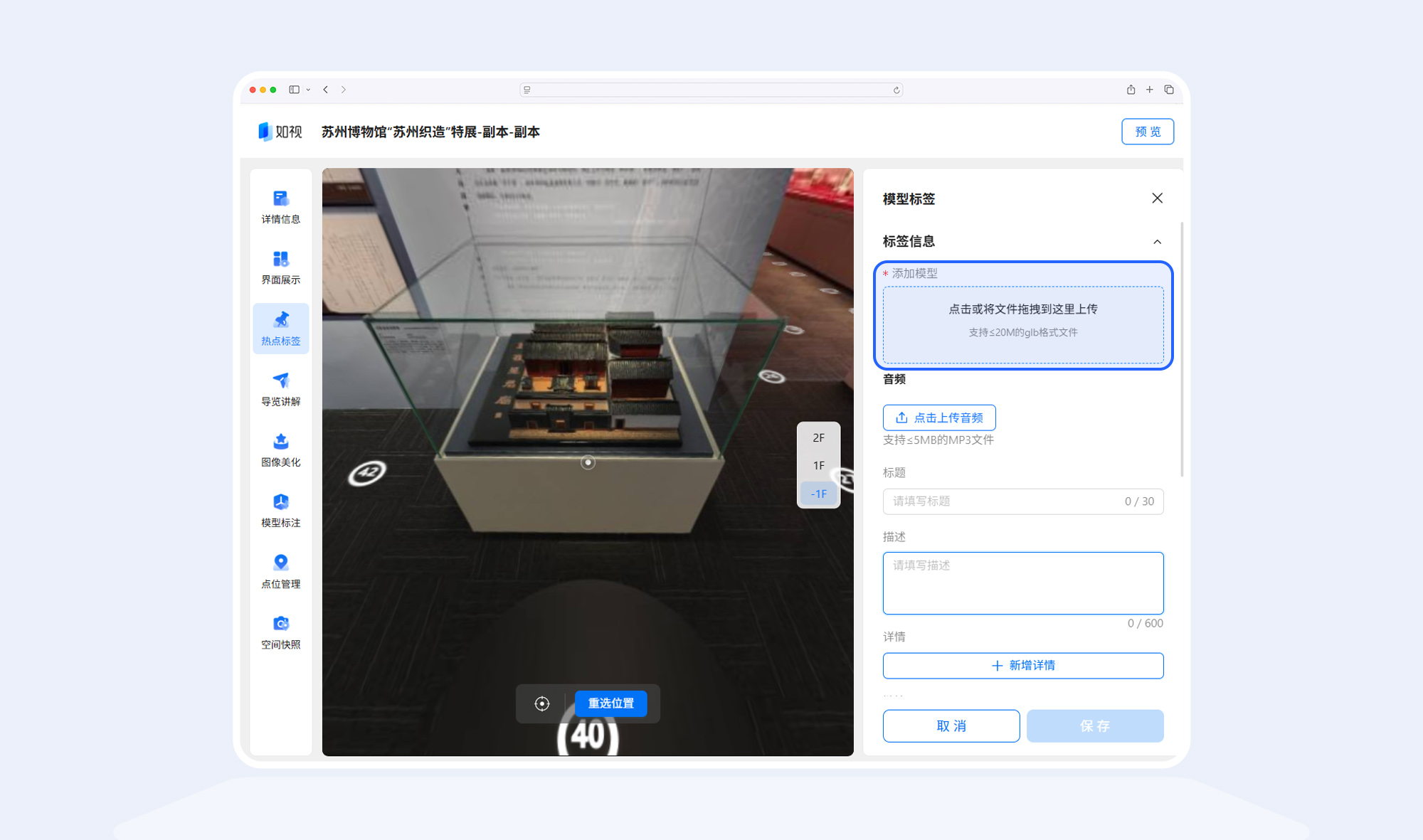
Task: Click the site settings icon in address bar
Action: coord(527,90)
